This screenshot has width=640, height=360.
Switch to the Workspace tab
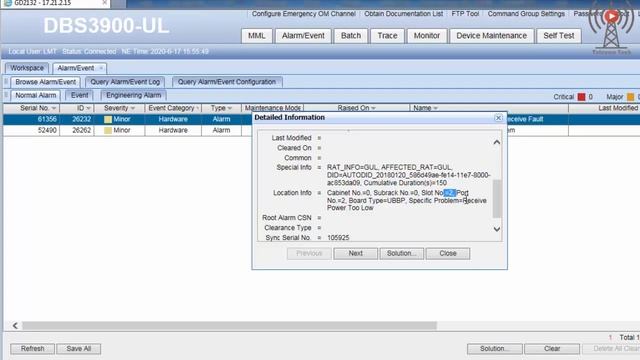click(27, 68)
